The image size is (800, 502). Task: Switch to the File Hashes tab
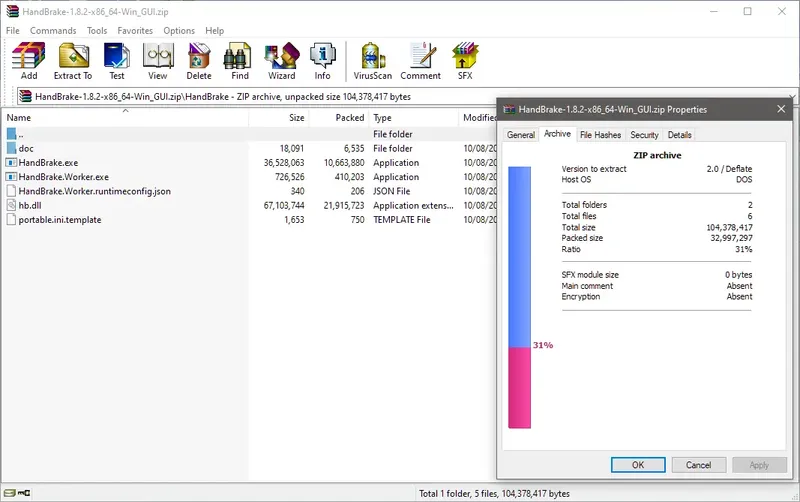[x=601, y=135]
